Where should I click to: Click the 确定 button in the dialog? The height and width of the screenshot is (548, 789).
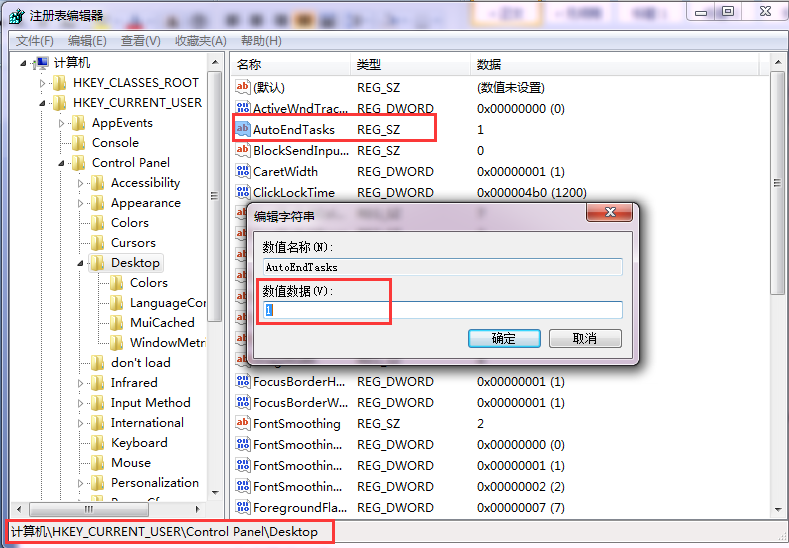click(504, 338)
